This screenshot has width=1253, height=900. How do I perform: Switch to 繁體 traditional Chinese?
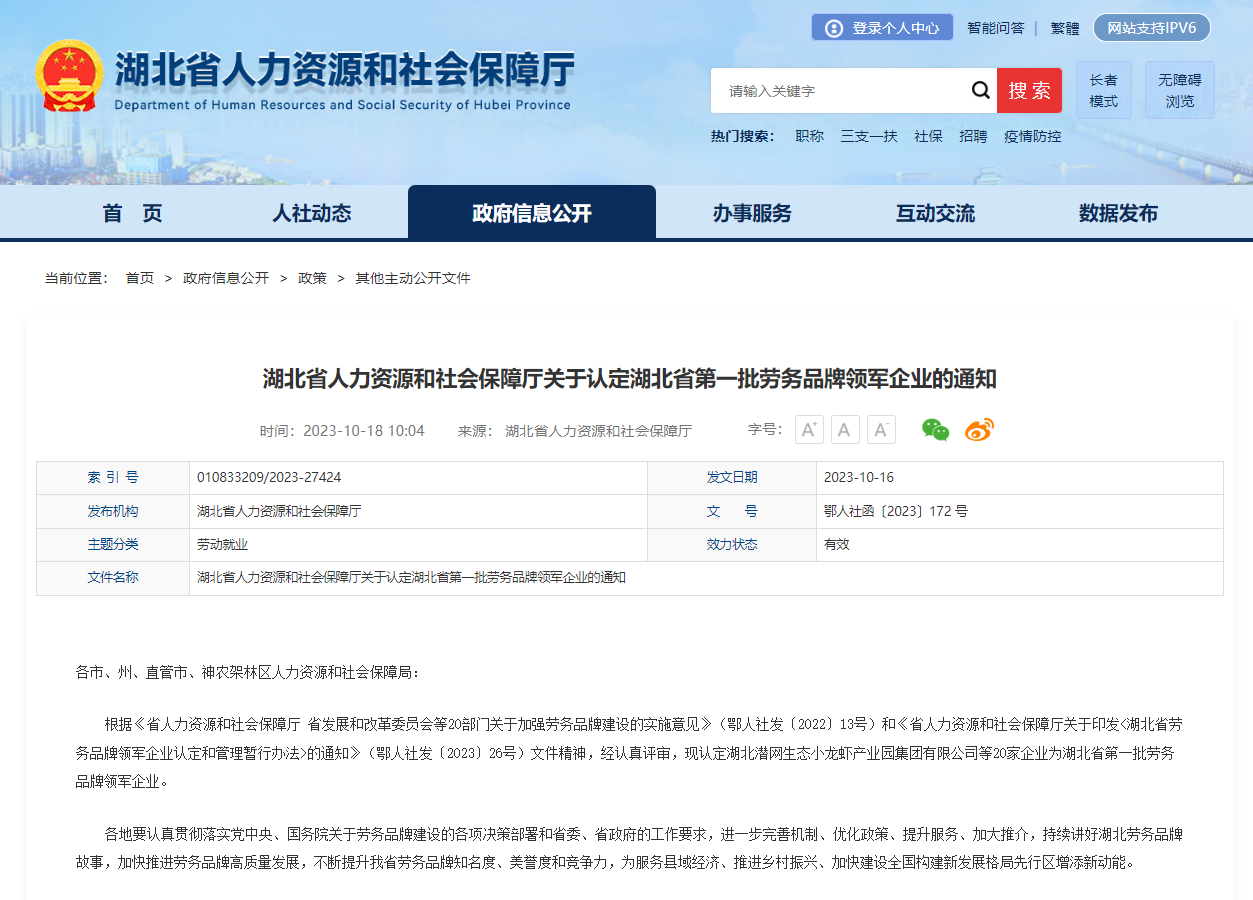point(1064,28)
